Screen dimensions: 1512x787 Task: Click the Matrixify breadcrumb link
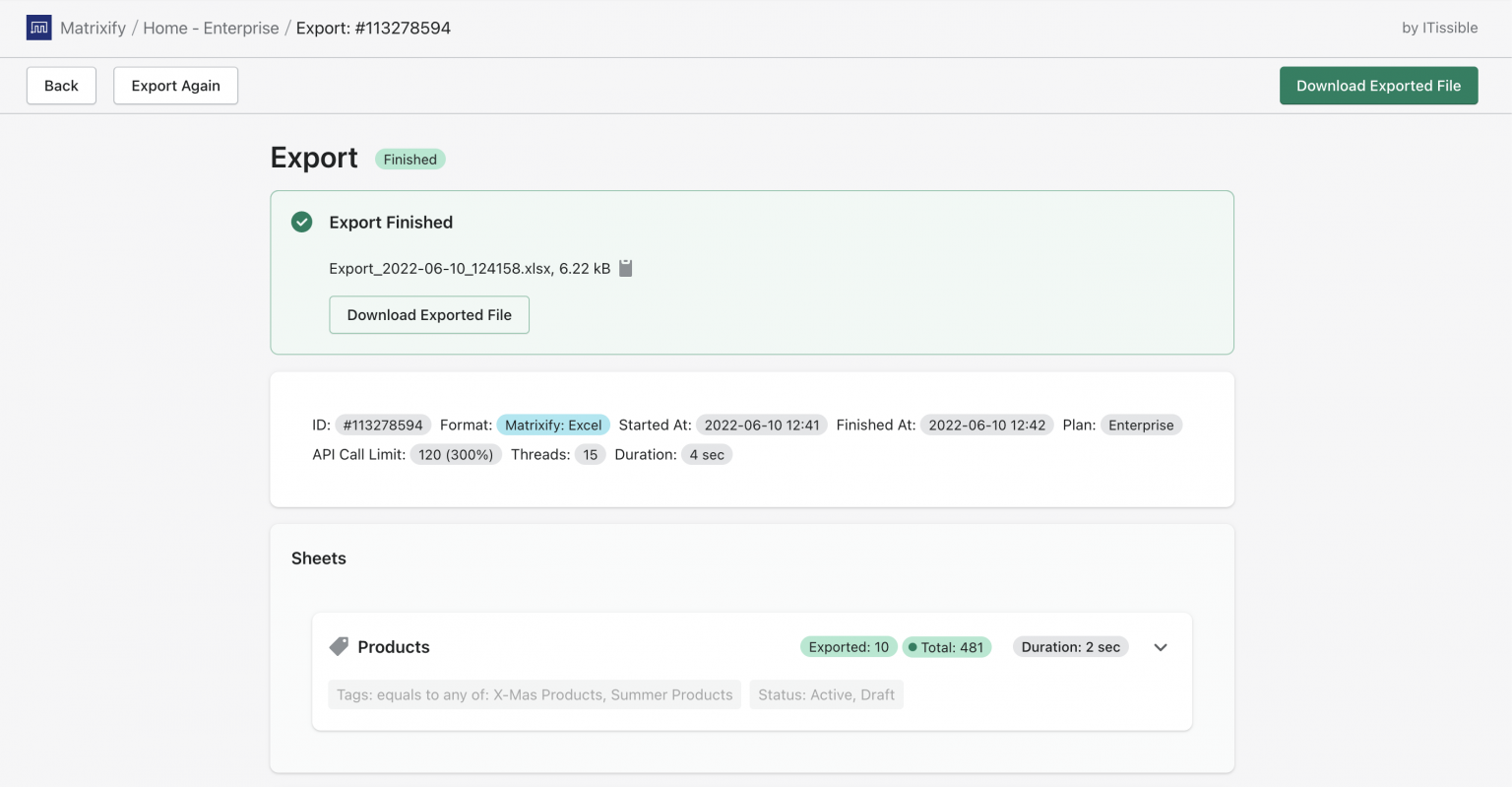pyautogui.click(x=94, y=28)
